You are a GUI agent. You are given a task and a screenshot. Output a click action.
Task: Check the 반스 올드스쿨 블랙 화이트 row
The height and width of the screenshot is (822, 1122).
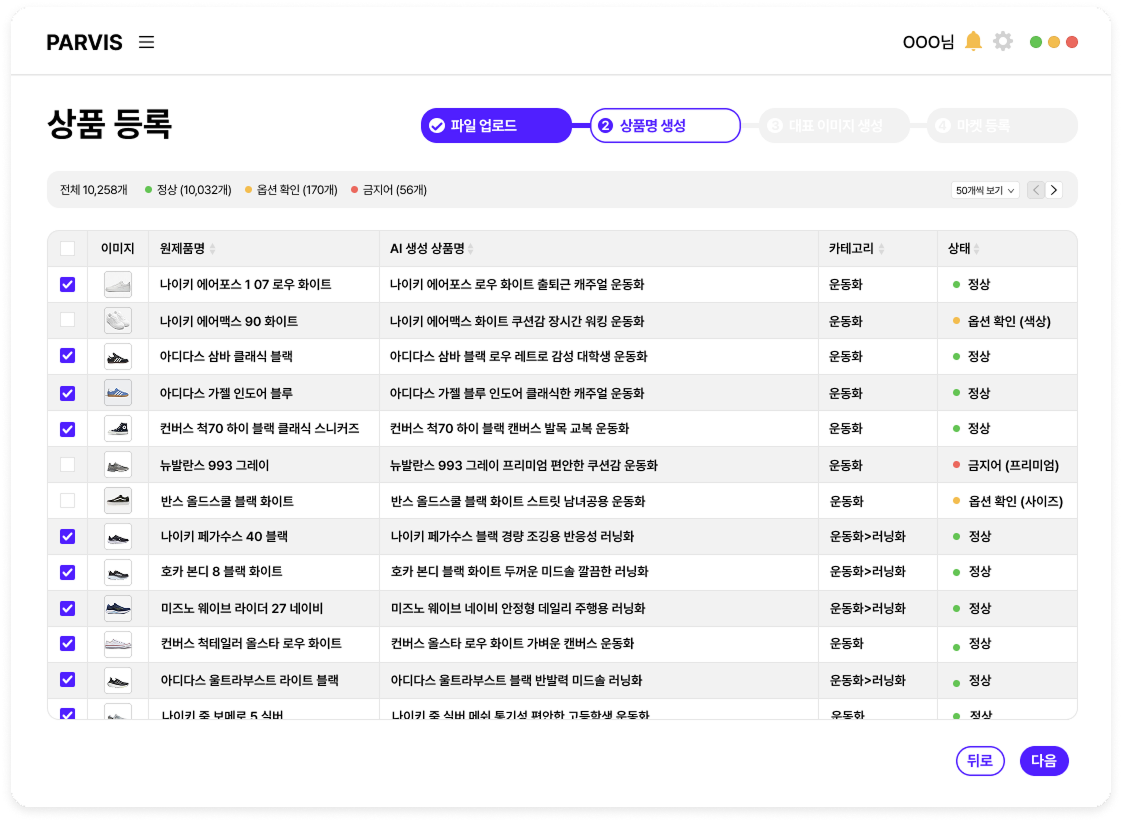pos(67,500)
